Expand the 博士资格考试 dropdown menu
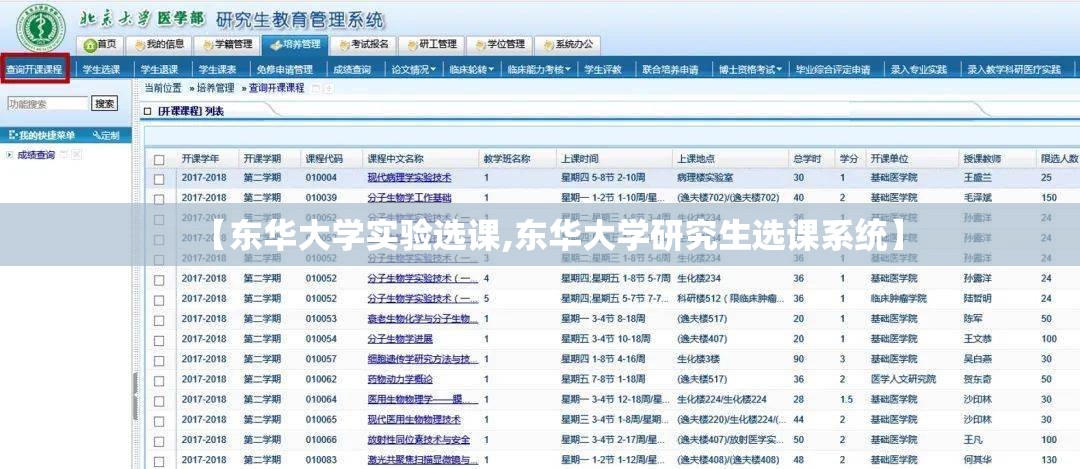The image size is (1080, 469). [750, 70]
